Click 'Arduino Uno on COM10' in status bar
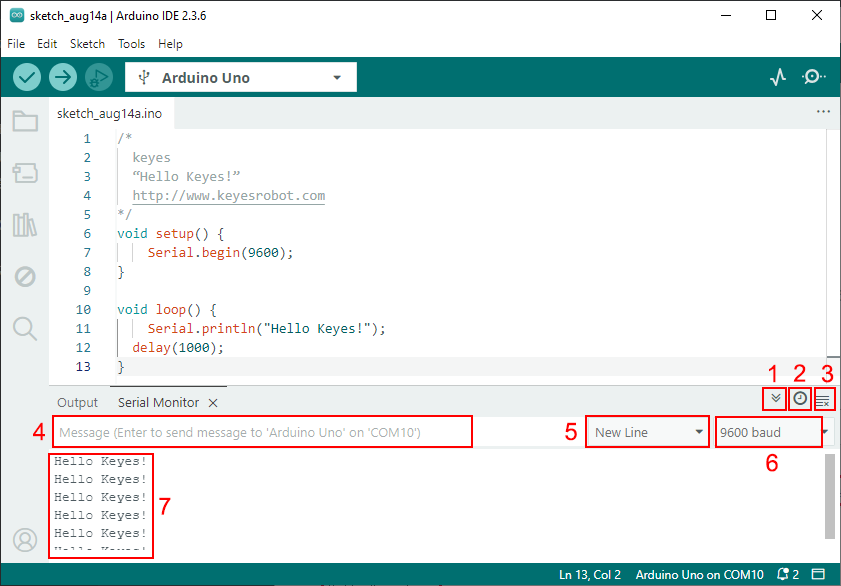This screenshot has width=841, height=586. coord(699,575)
